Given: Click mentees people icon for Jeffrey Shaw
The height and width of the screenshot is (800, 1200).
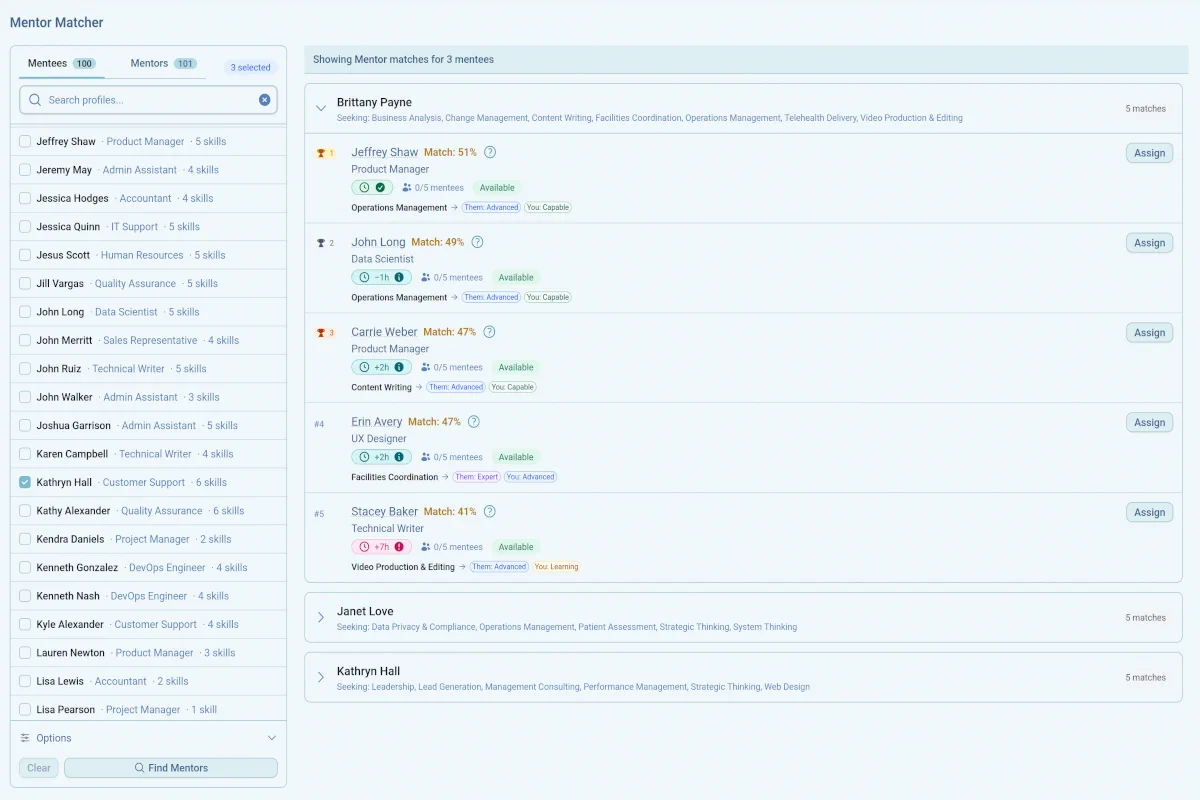Looking at the screenshot, I should (407, 188).
